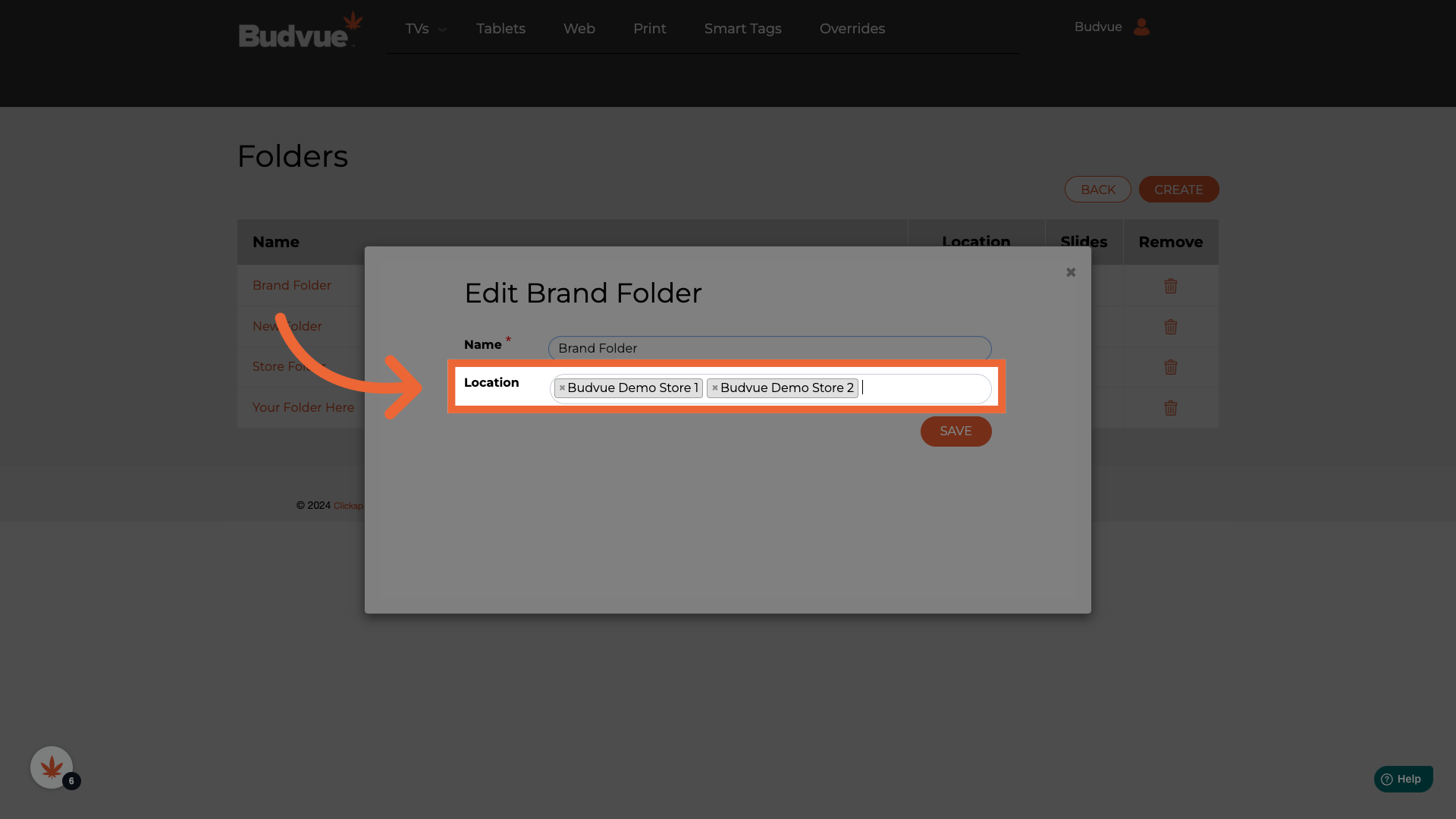Screen dimensions: 1456x819
Task: Click the CREATE button
Action: tap(1178, 190)
